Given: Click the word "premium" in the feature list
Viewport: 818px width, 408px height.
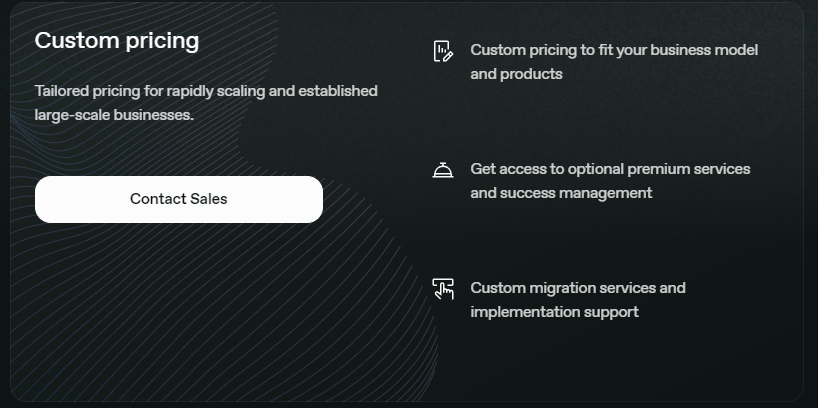Looking at the screenshot, I should click(x=657, y=169).
